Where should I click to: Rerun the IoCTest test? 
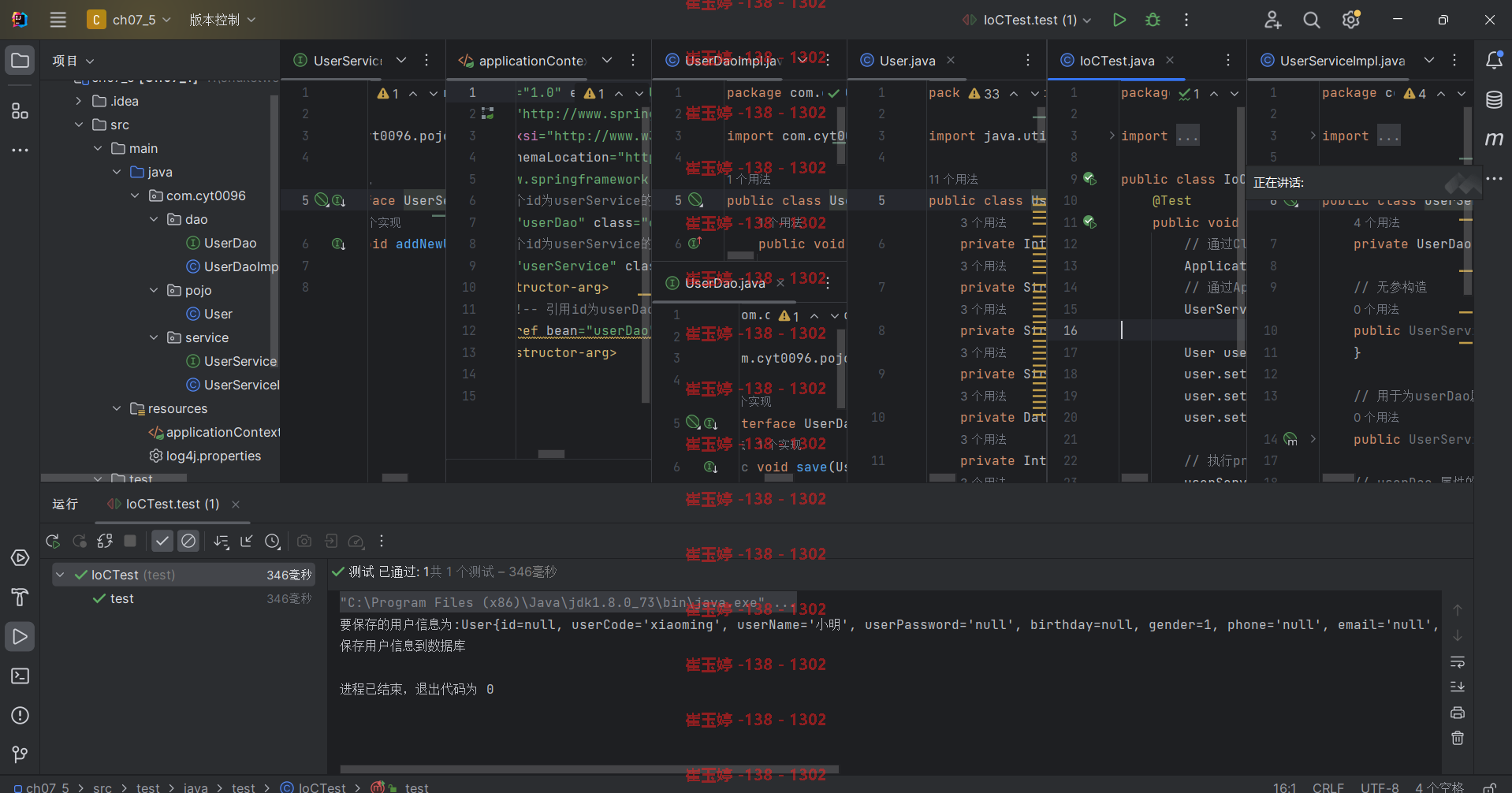point(53,541)
